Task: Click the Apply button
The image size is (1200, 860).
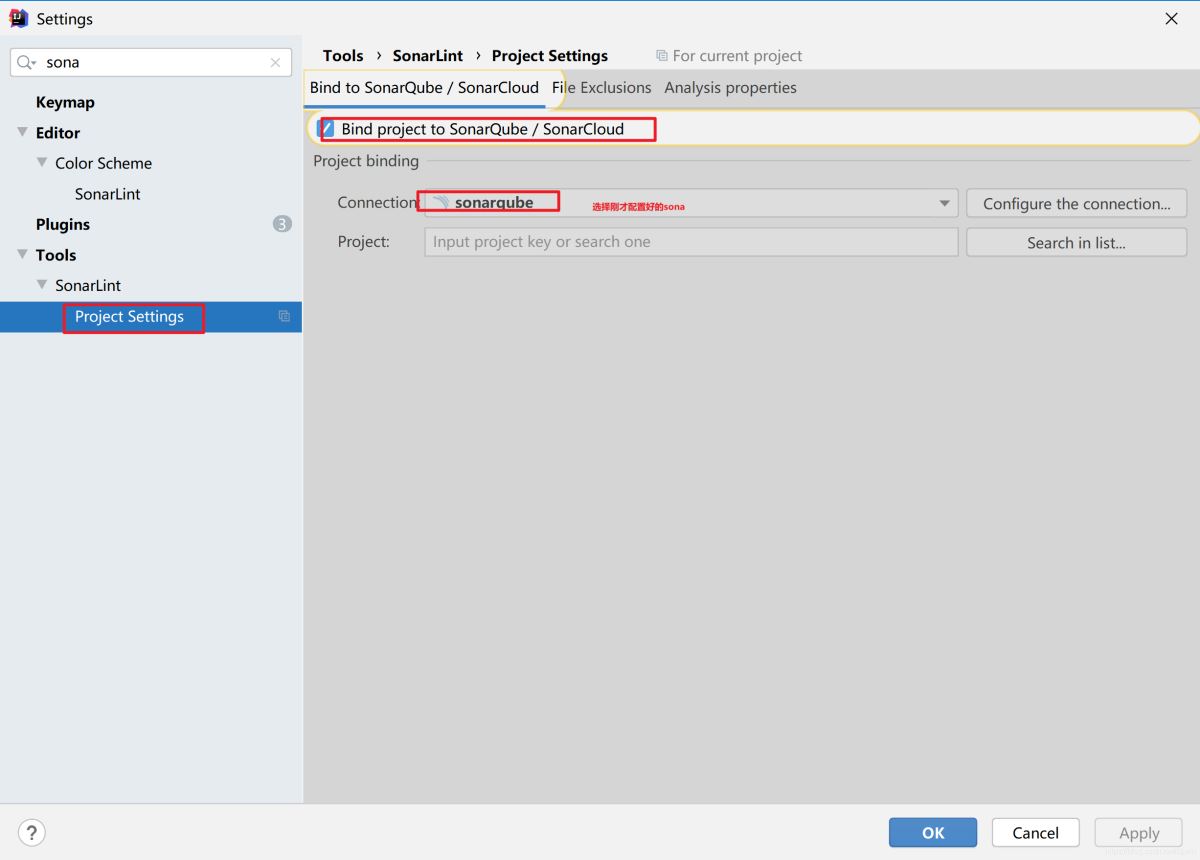Action: pyautogui.click(x=1139, y=832)
